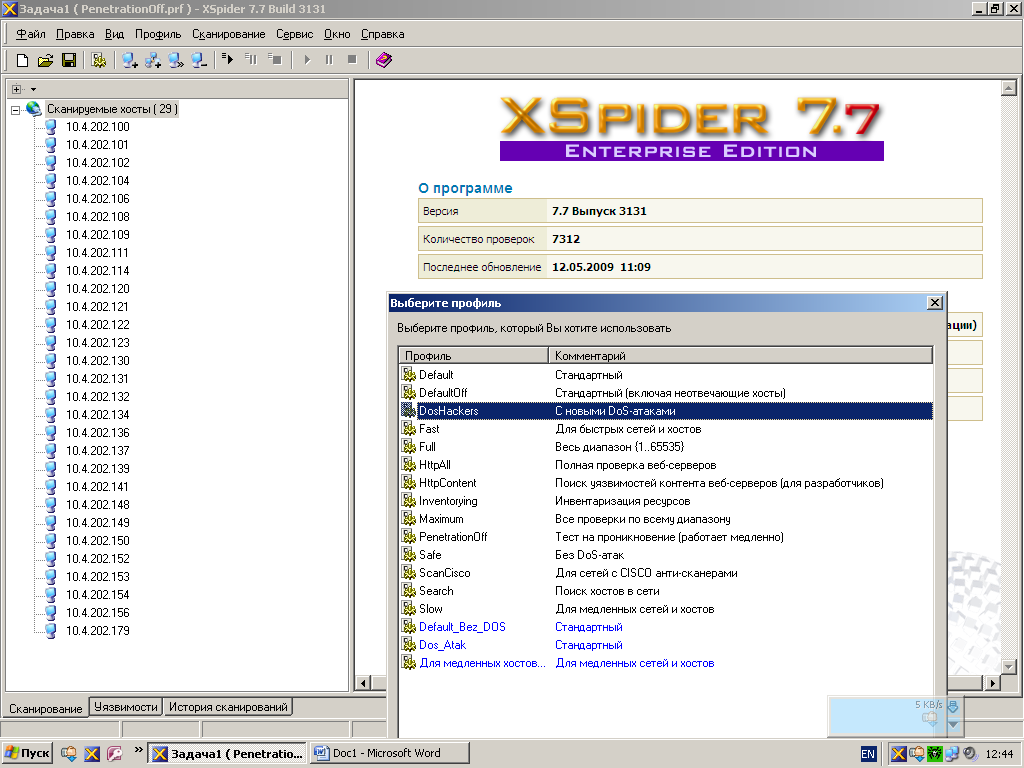Screen dimensions: 1024x768
Task: Open the help book toolbar icon
Action: click(384, 60)
